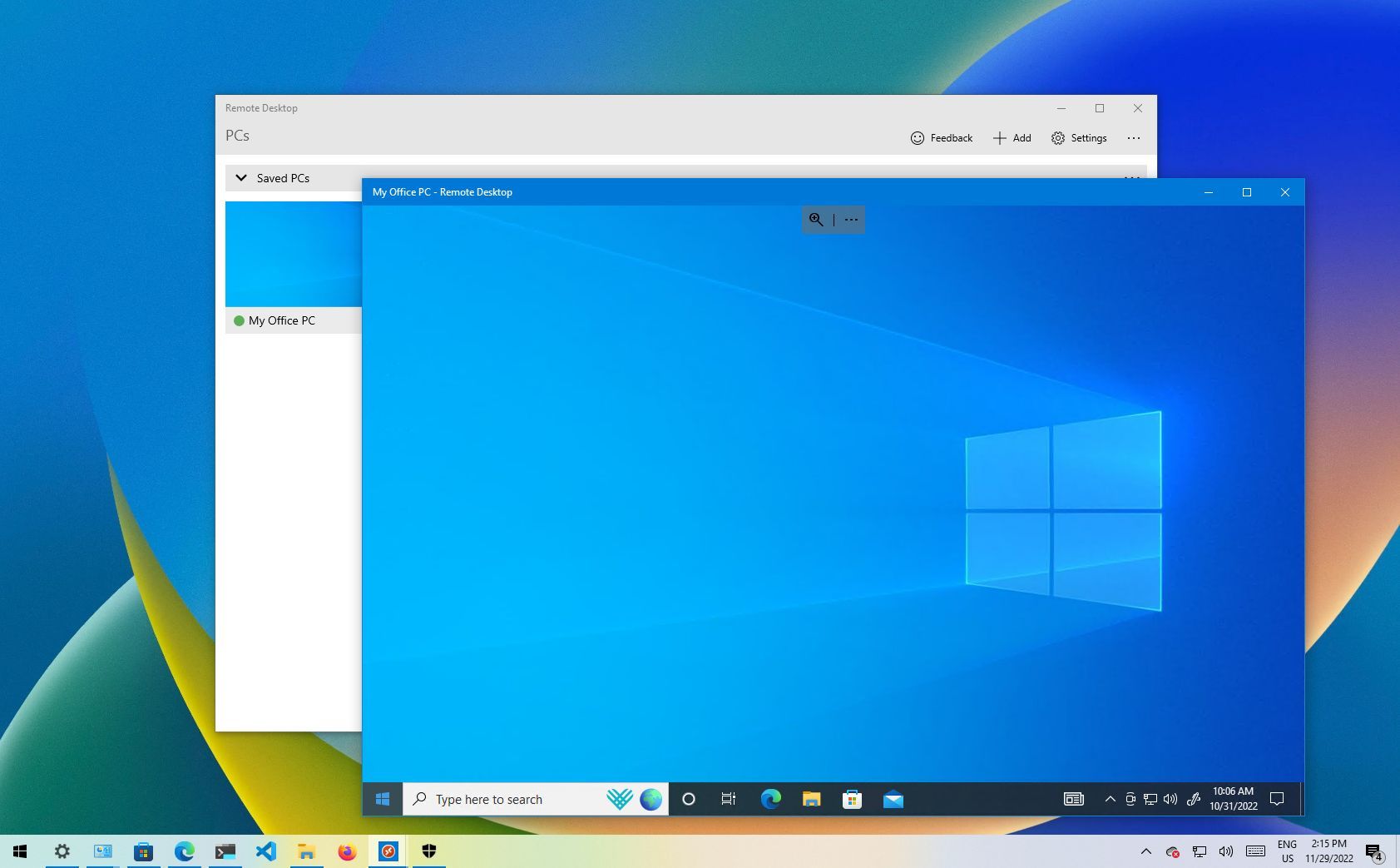
Task: Open File Explorer on the remote taskbar
Action: (x=811, y=799)
